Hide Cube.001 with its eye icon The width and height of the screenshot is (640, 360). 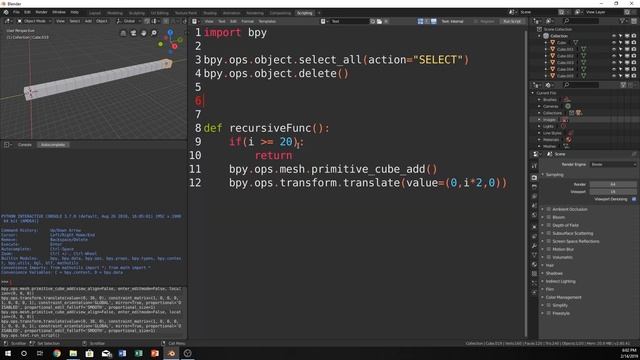[614, 49]
